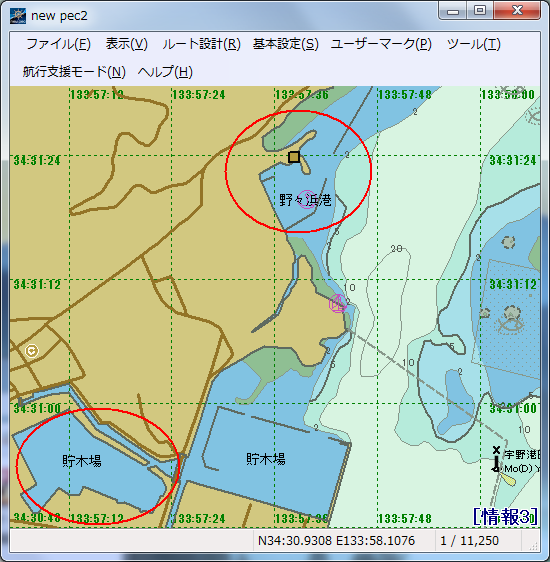The height and width of the screenshot is (562, 550).
Task: Click the circled C symbol on land
Action: pos(32,351)
